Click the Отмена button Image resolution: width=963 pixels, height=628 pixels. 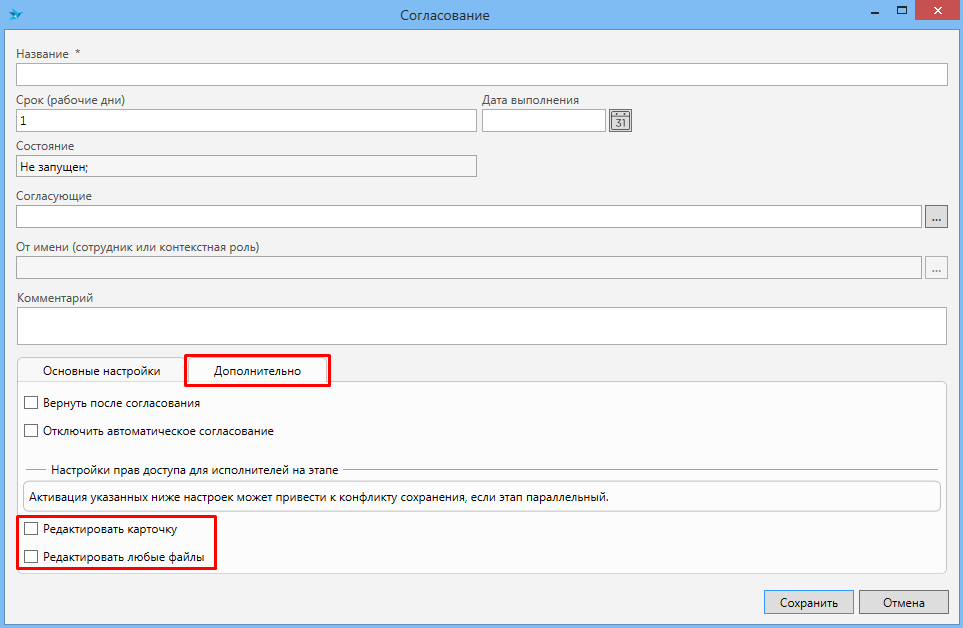pos(903,602)
